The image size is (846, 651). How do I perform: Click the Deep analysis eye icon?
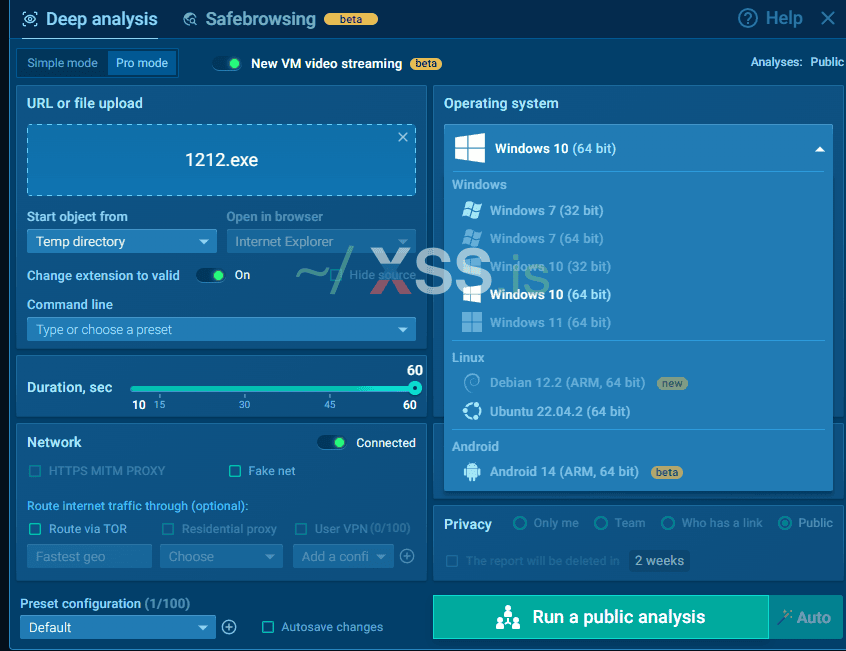(30, 19)
